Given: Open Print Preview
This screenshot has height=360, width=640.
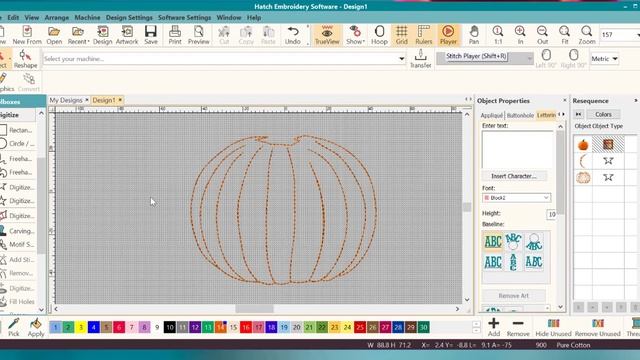Looking at the screenshot, I should click(x=198, y=35).
